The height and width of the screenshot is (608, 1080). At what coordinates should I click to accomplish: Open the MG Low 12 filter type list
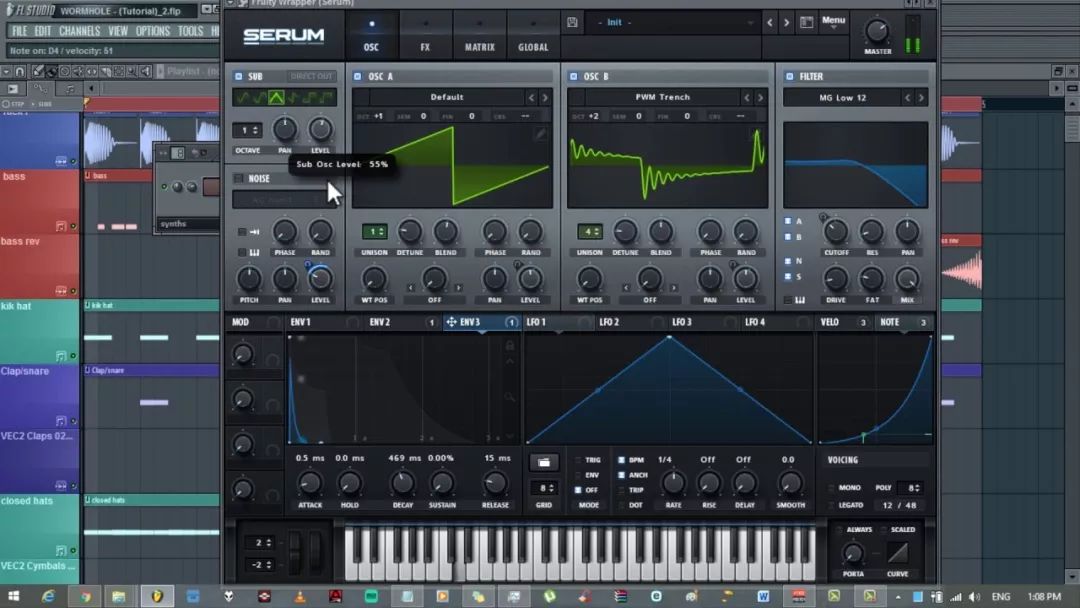click(x=842, y=97)
